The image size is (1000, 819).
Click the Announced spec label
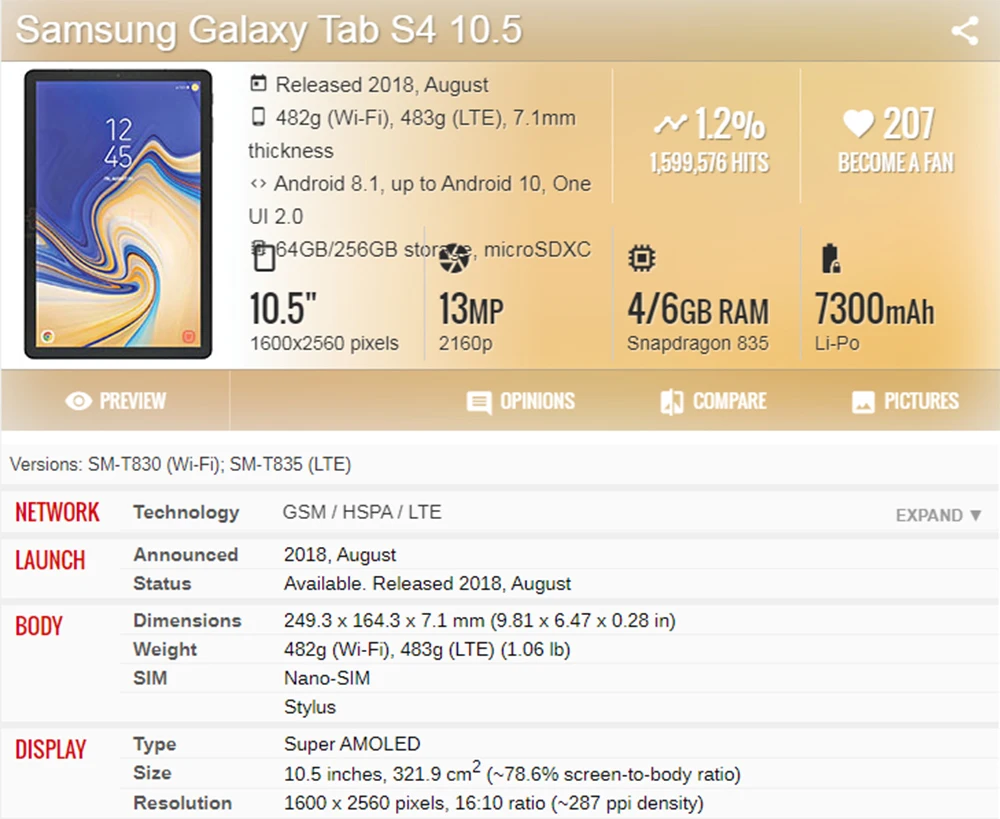coord(186,555)
